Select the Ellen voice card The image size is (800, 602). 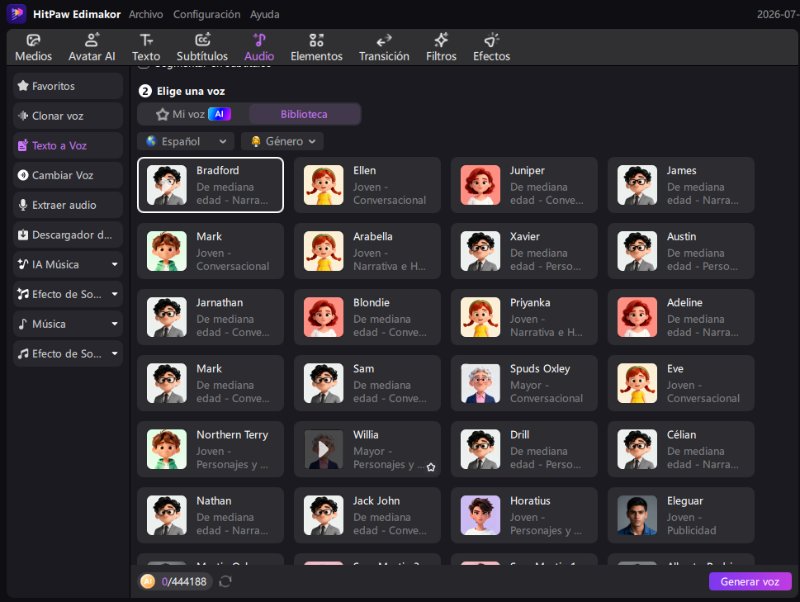click(367, 185)
